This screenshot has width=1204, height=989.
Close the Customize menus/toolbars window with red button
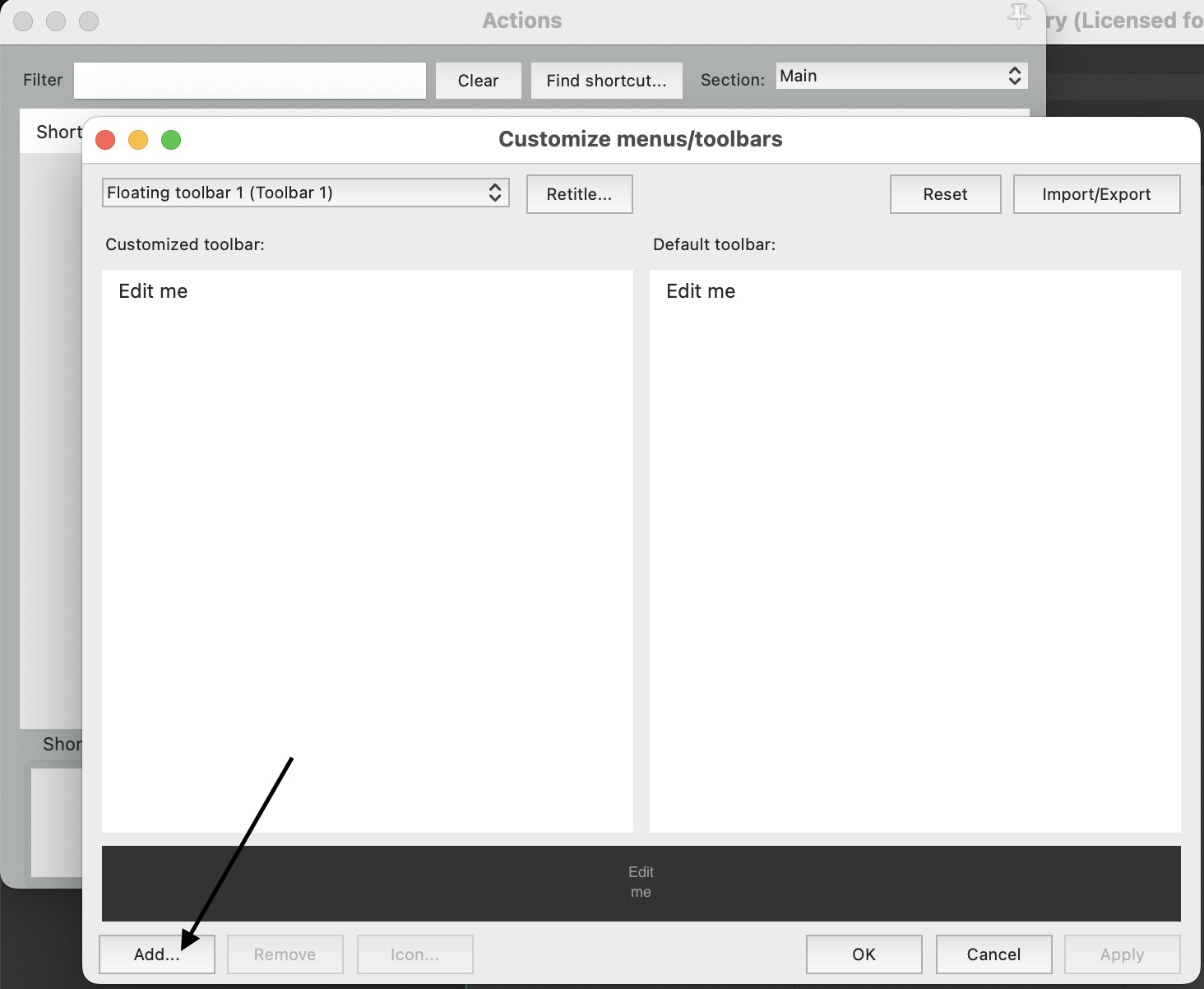(105, 140)
